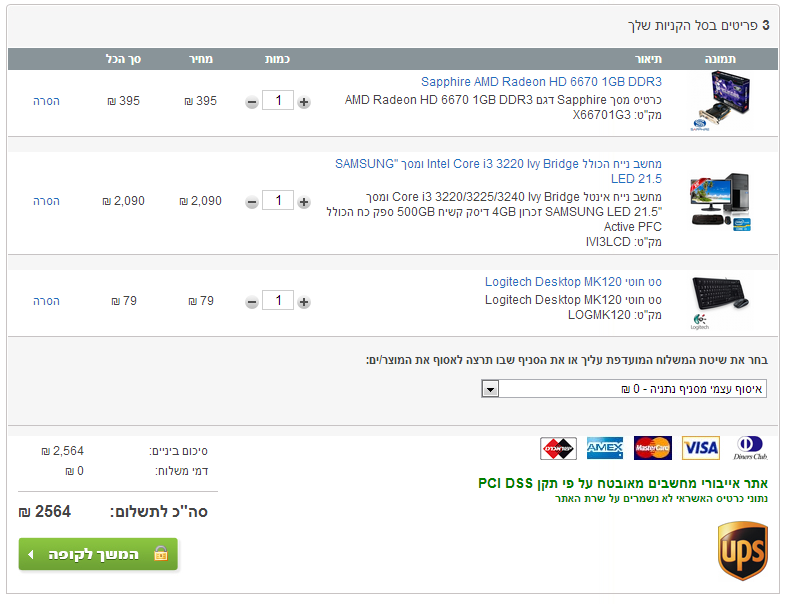Click the Visa card icon
The height and width of the screenshot is (604, 785).
click(700, 448)
